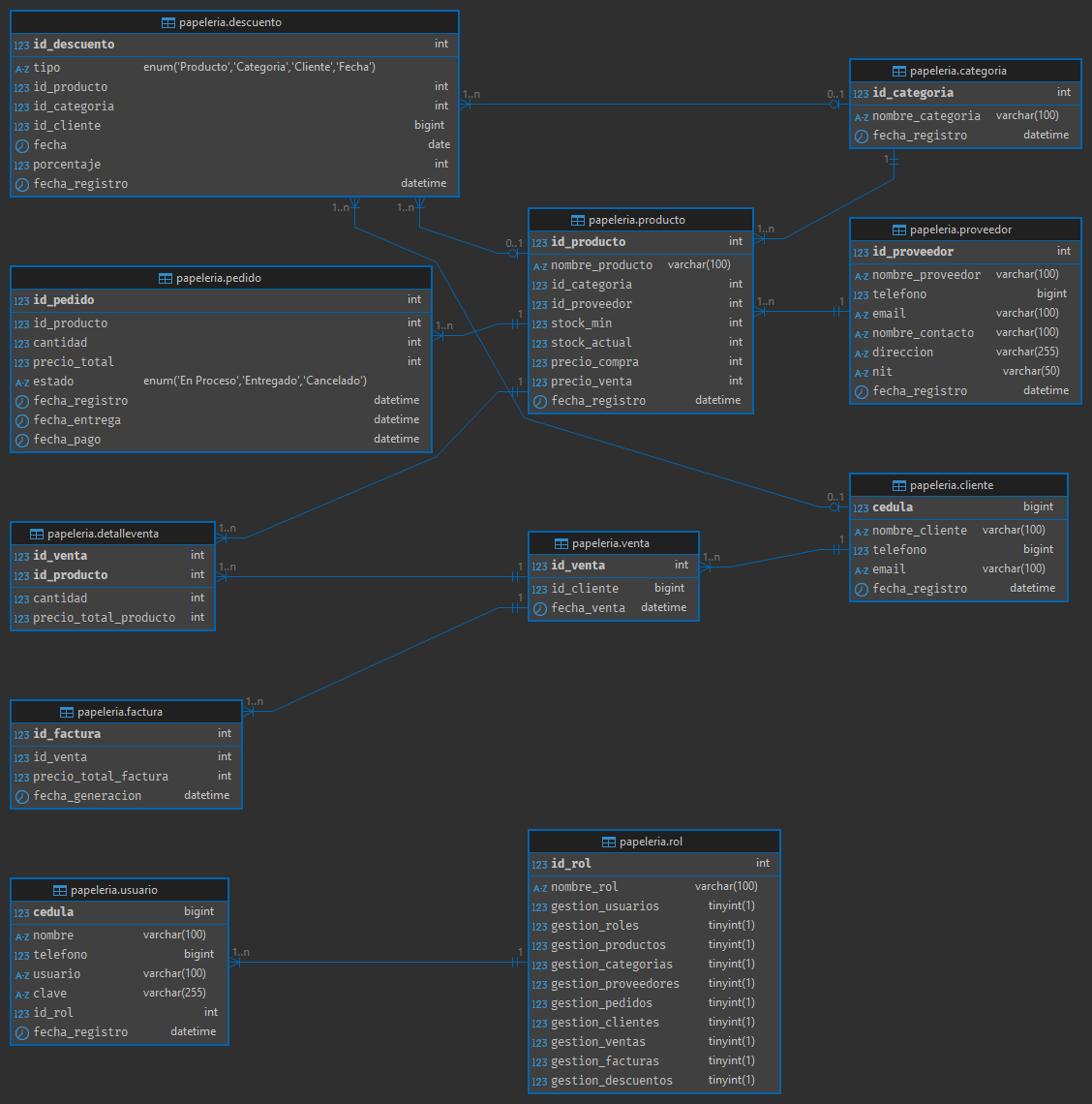
Task: Select the papeleria.descuento table title
Action: (230, 22)
